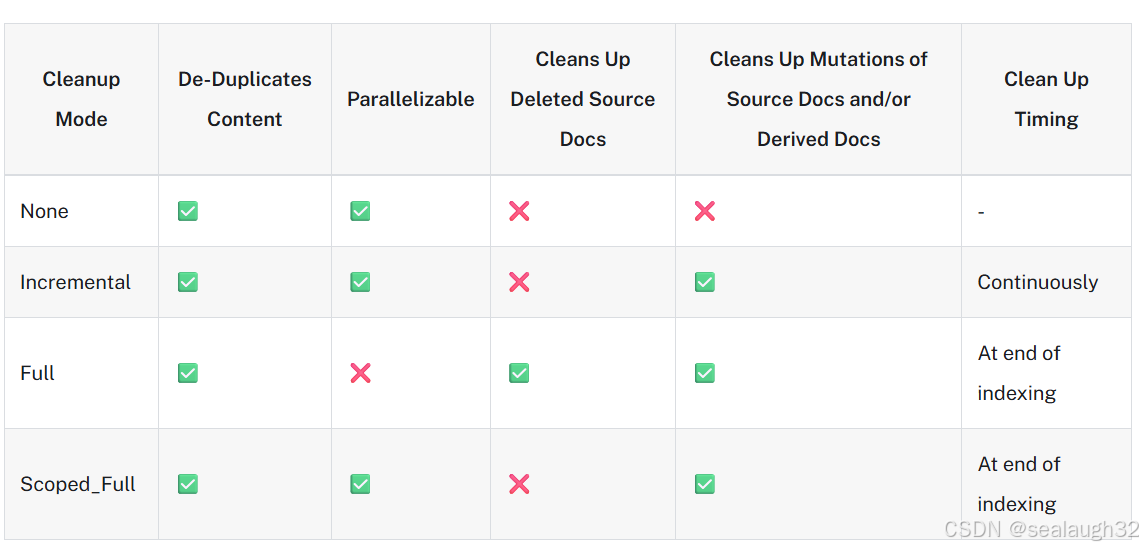Image resolution: width=1143 pixels, height=549 pixels.
Task: Click the Clean Up Timing column header
Action: 1046,99
